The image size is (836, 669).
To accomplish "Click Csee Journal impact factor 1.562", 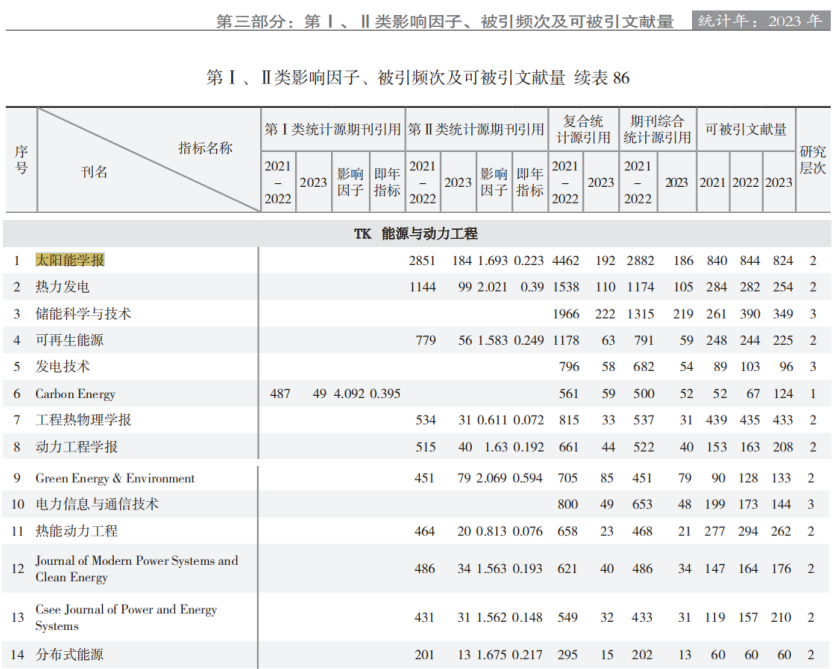I will tap(491, 617).
